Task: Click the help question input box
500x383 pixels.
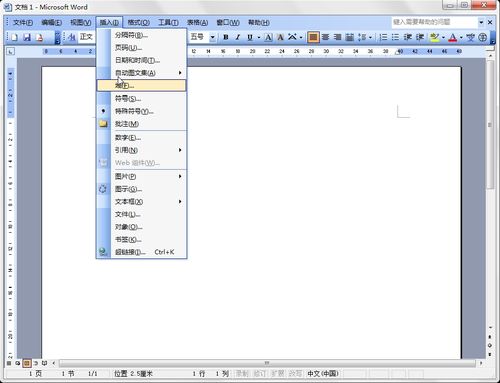Action: pyautogui.click(x=434, y=22)
